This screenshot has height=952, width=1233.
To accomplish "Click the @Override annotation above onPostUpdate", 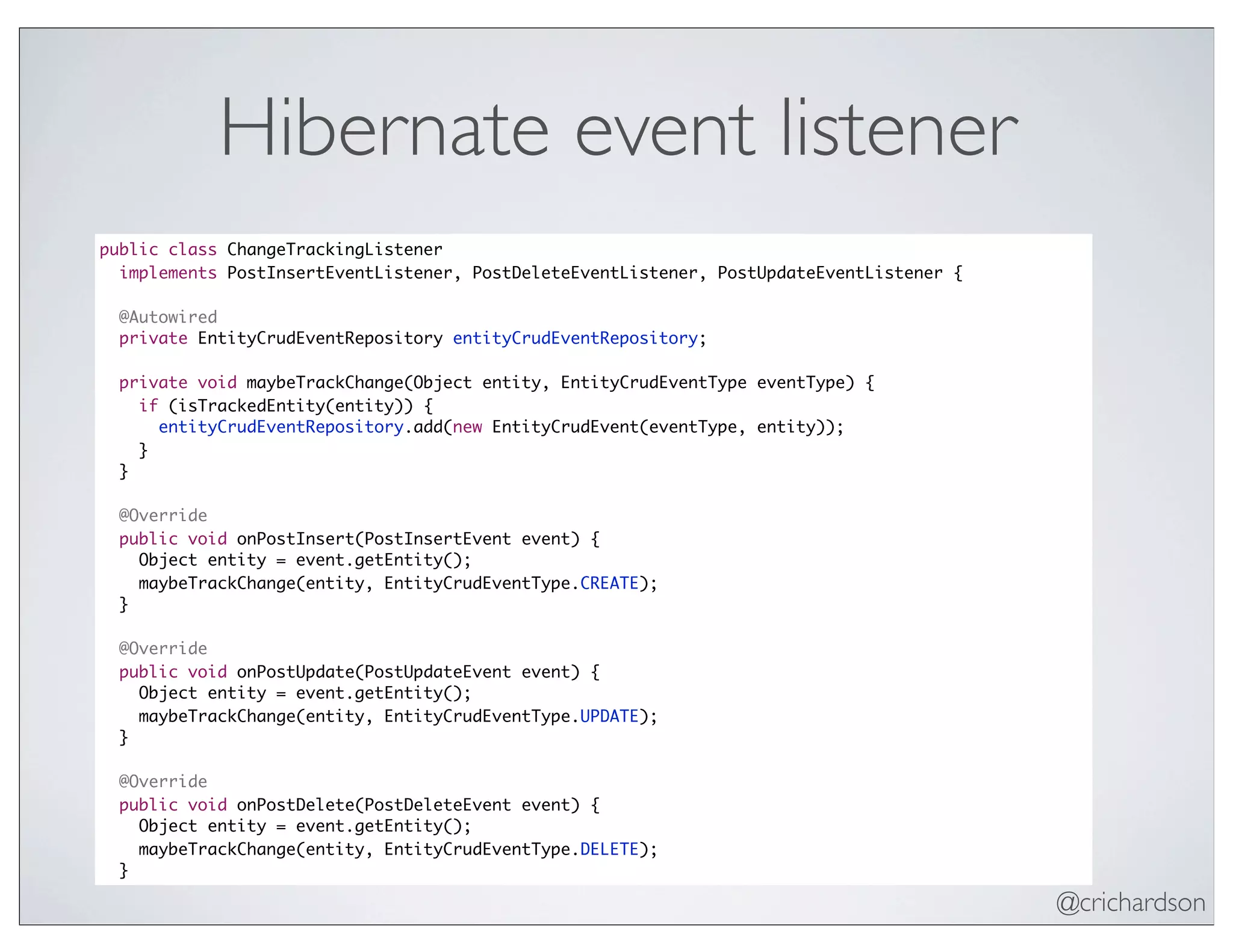I will click(163, 648).
